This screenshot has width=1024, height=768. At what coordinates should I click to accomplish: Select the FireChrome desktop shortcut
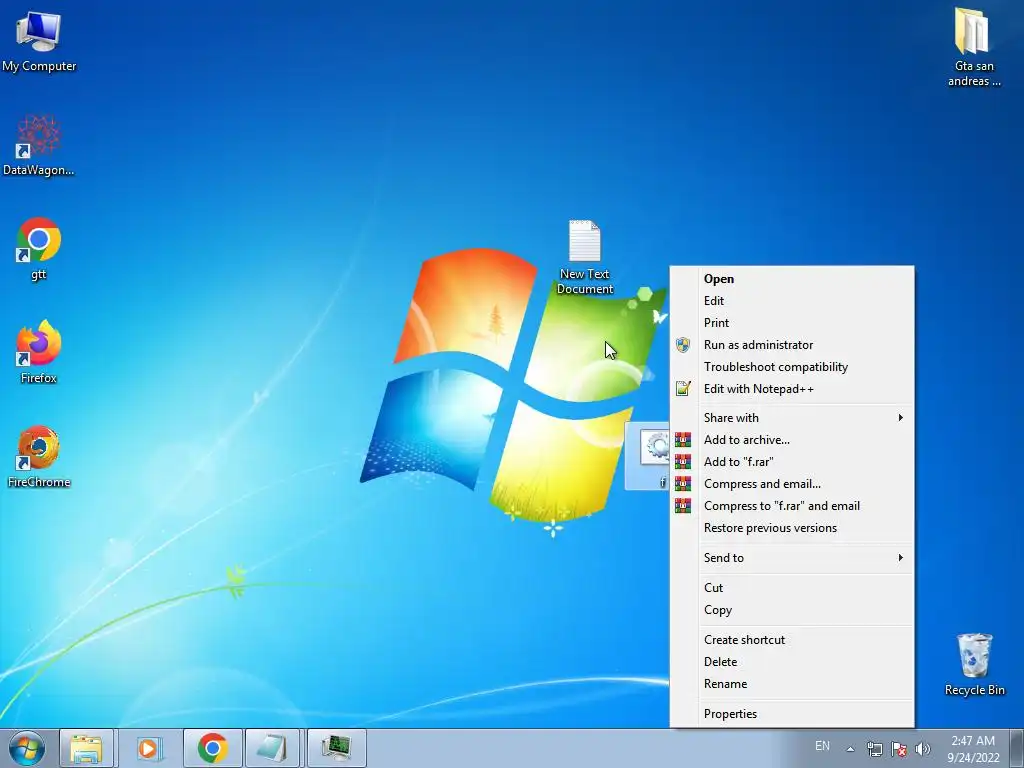pos(39,456)
